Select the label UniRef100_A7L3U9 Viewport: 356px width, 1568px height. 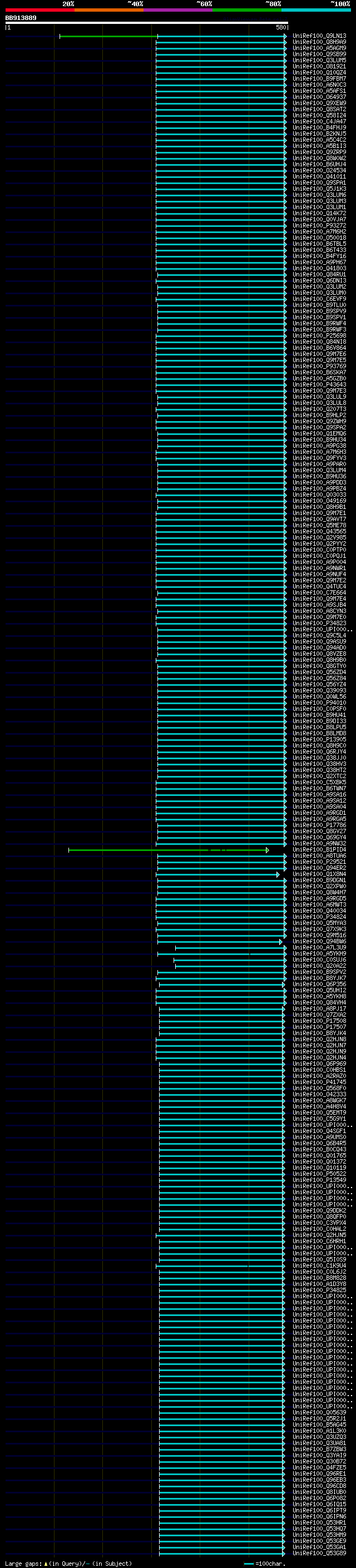[x=319, y=948]
